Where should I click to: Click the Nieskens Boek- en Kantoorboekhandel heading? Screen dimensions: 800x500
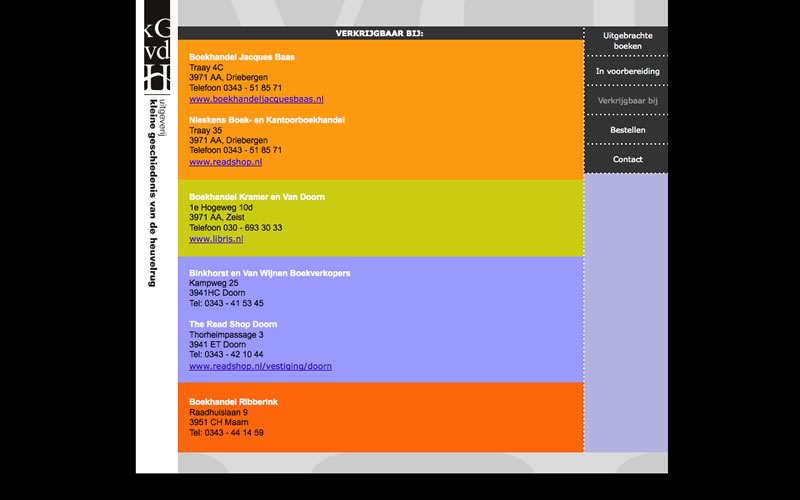point(266,120)
